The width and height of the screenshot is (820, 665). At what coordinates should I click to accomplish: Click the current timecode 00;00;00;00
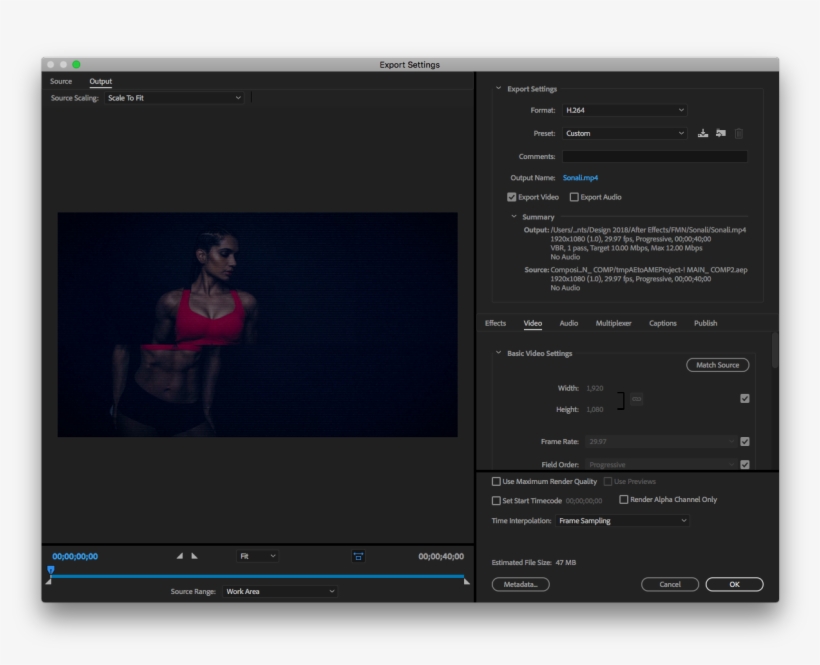(75, 556)
